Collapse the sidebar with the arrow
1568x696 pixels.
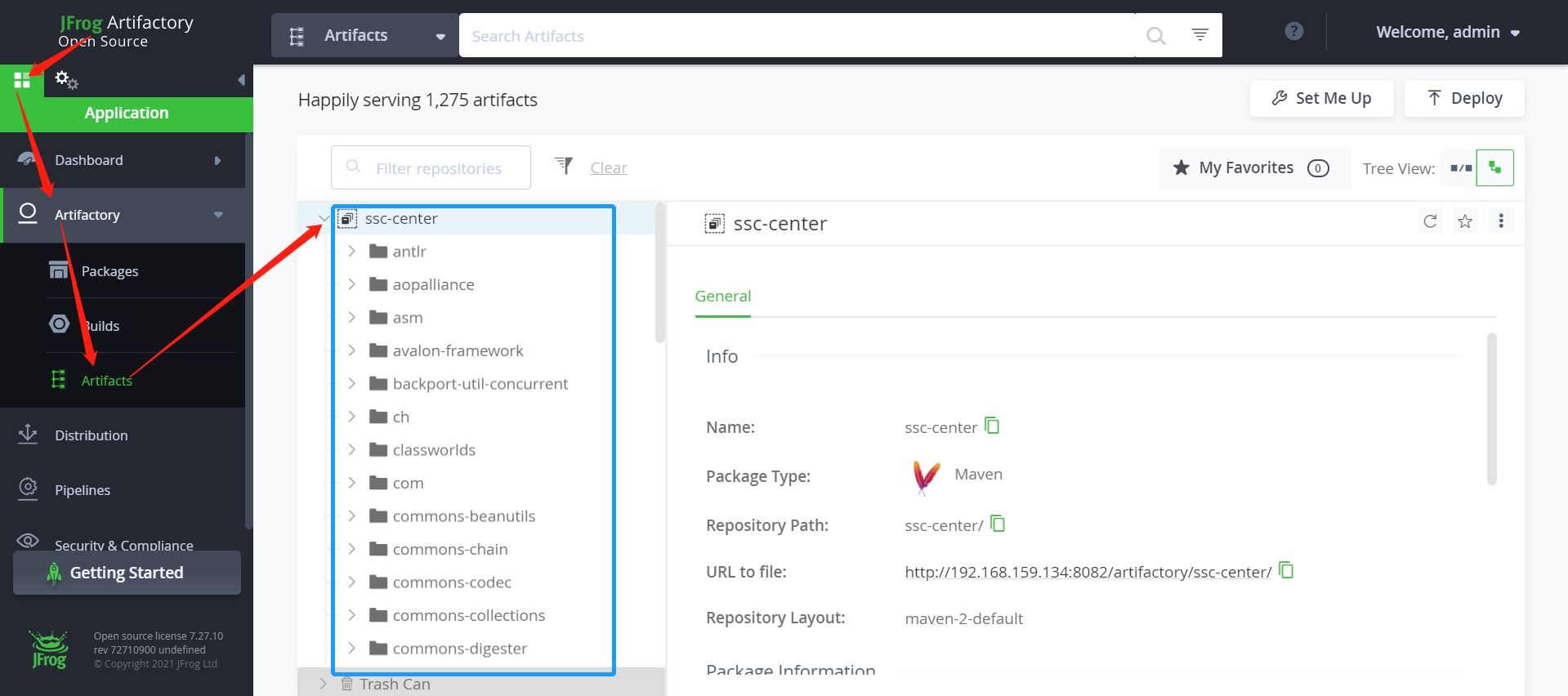click(x=241, y=80)
